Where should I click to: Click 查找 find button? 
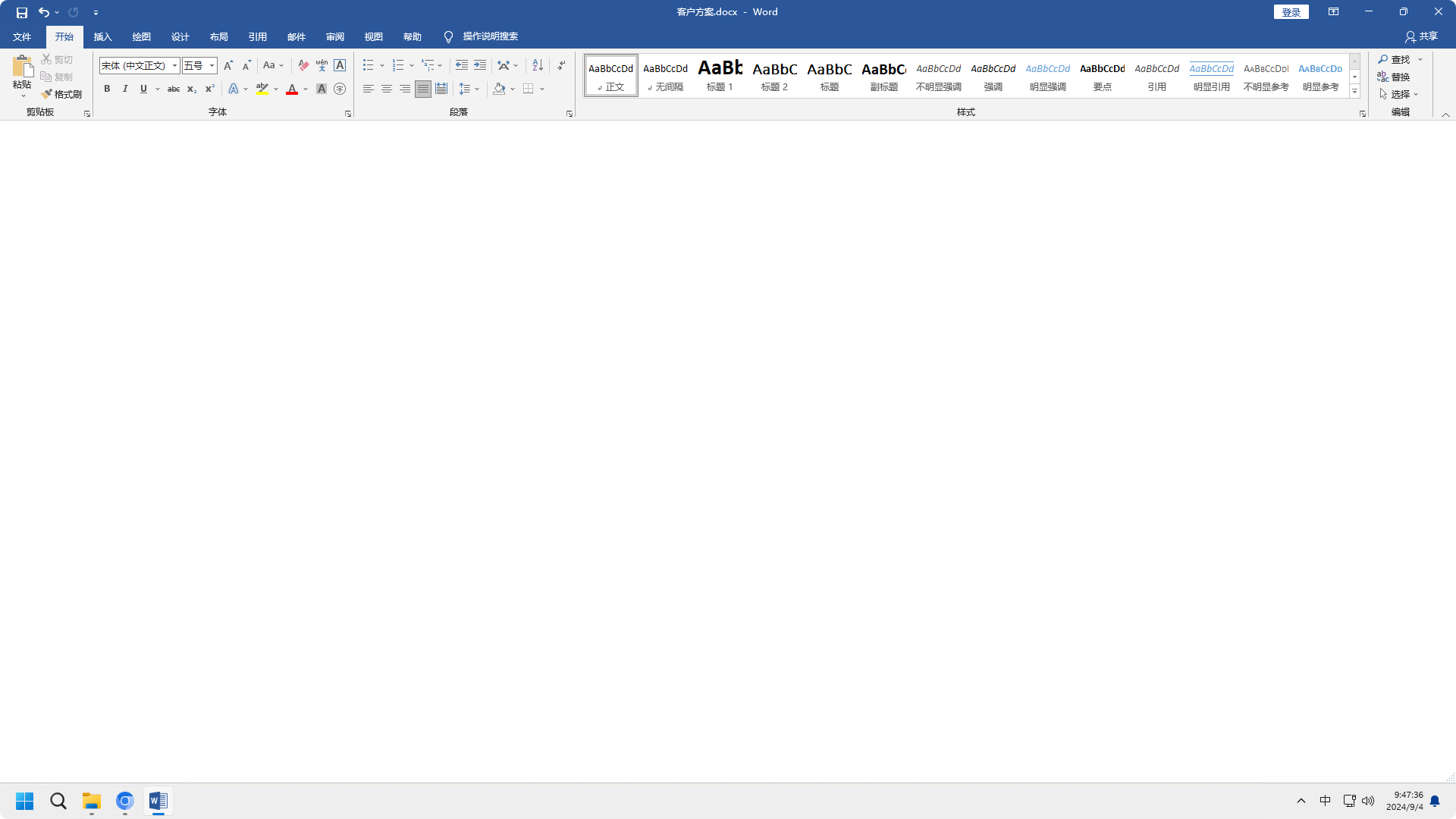coord(1395,59)
